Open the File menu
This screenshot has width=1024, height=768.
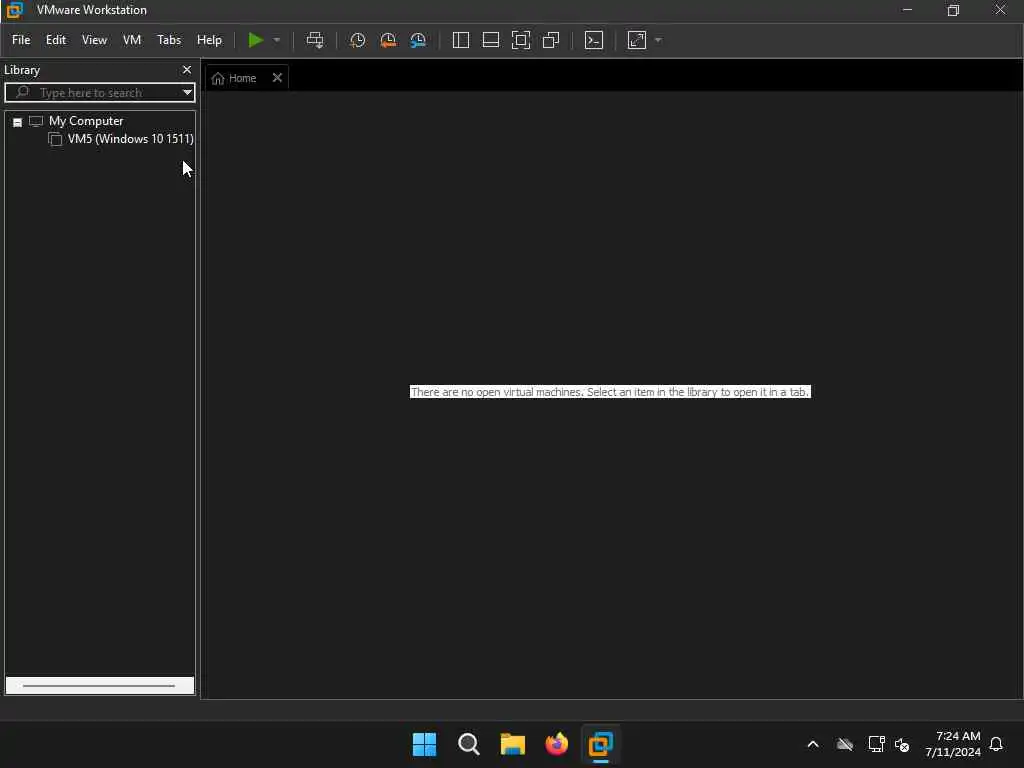click(x=21, y=40)
